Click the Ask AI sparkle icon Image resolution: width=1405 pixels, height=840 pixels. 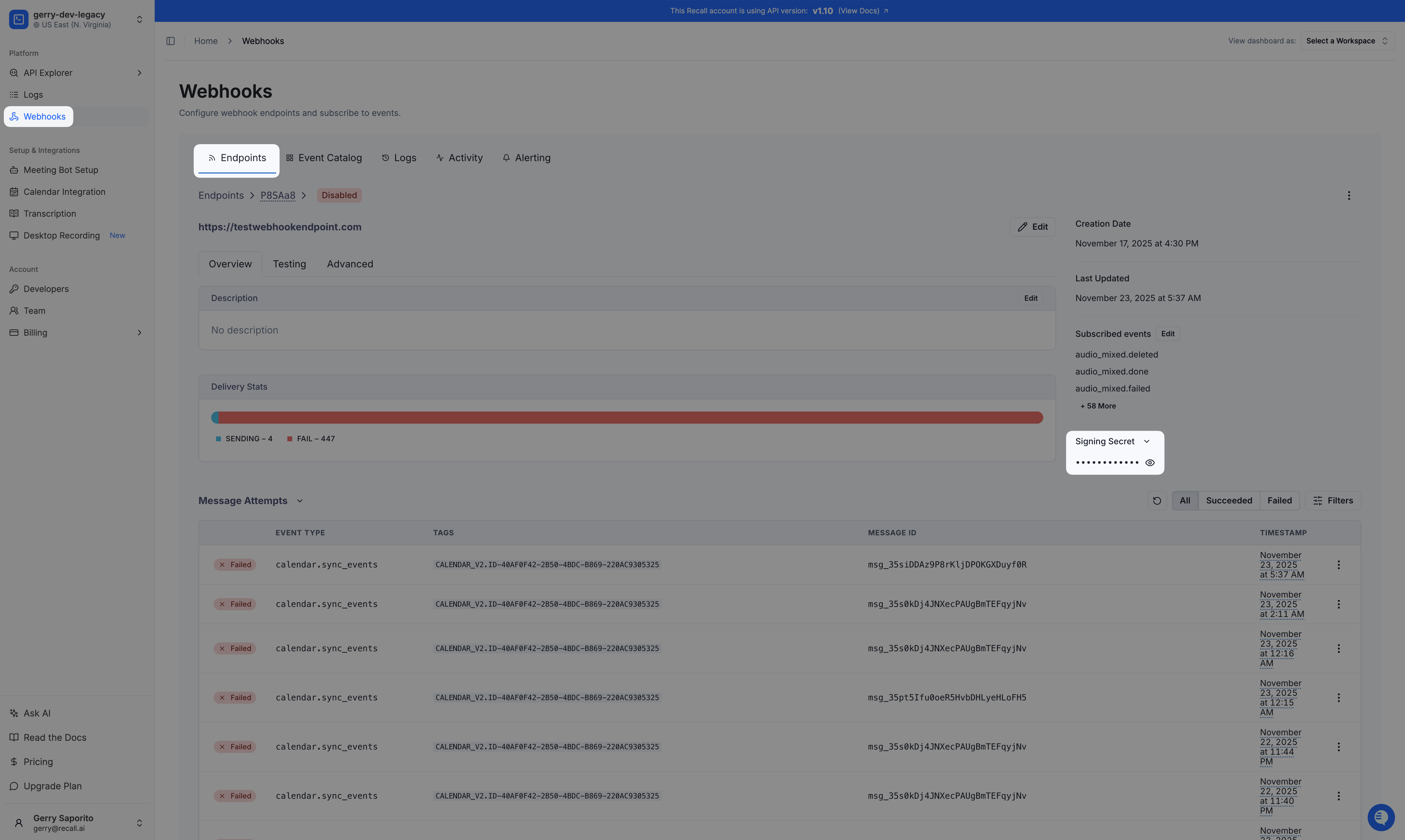(14, 713)
